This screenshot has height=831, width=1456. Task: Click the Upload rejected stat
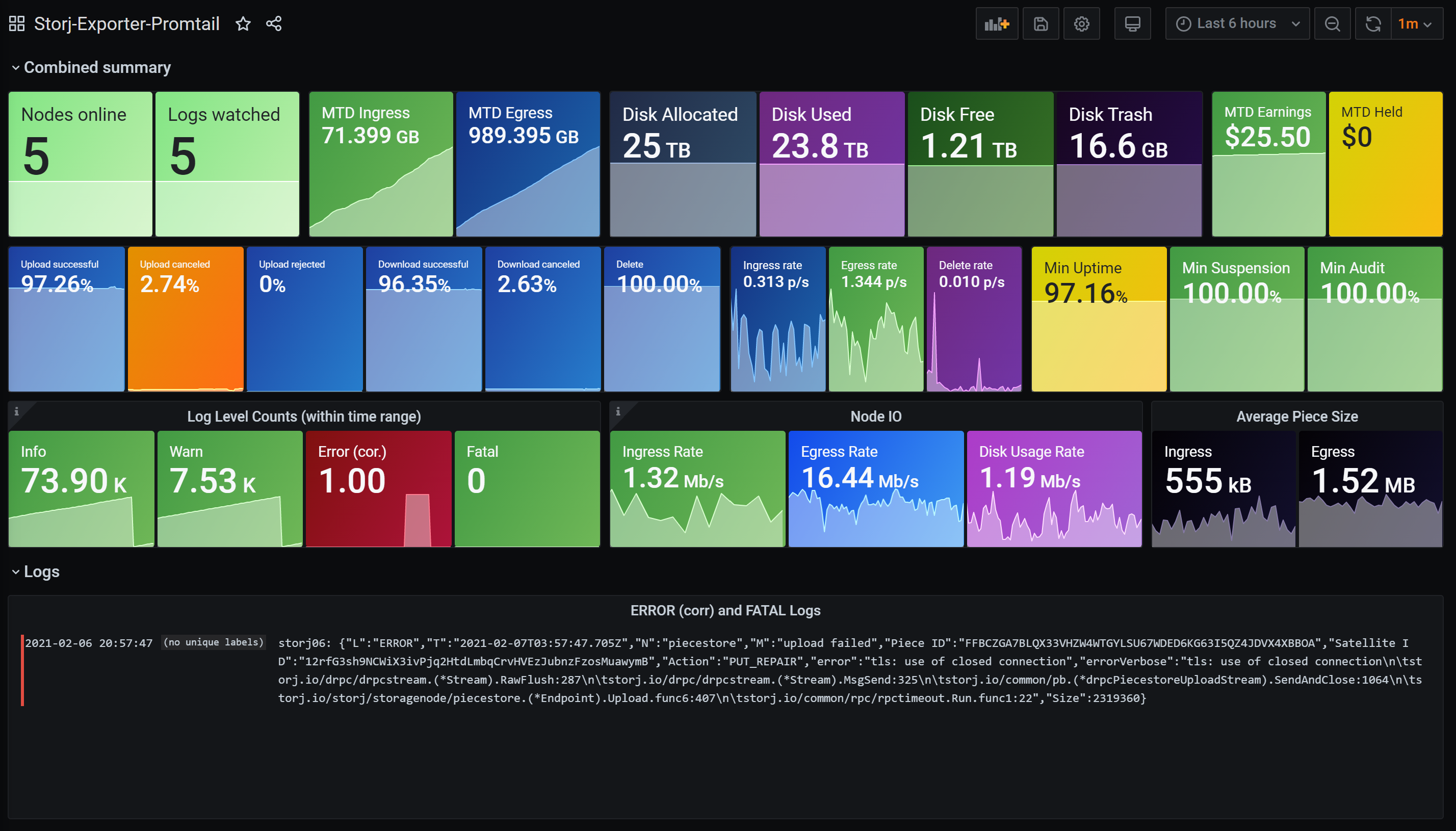click(305, 319)
